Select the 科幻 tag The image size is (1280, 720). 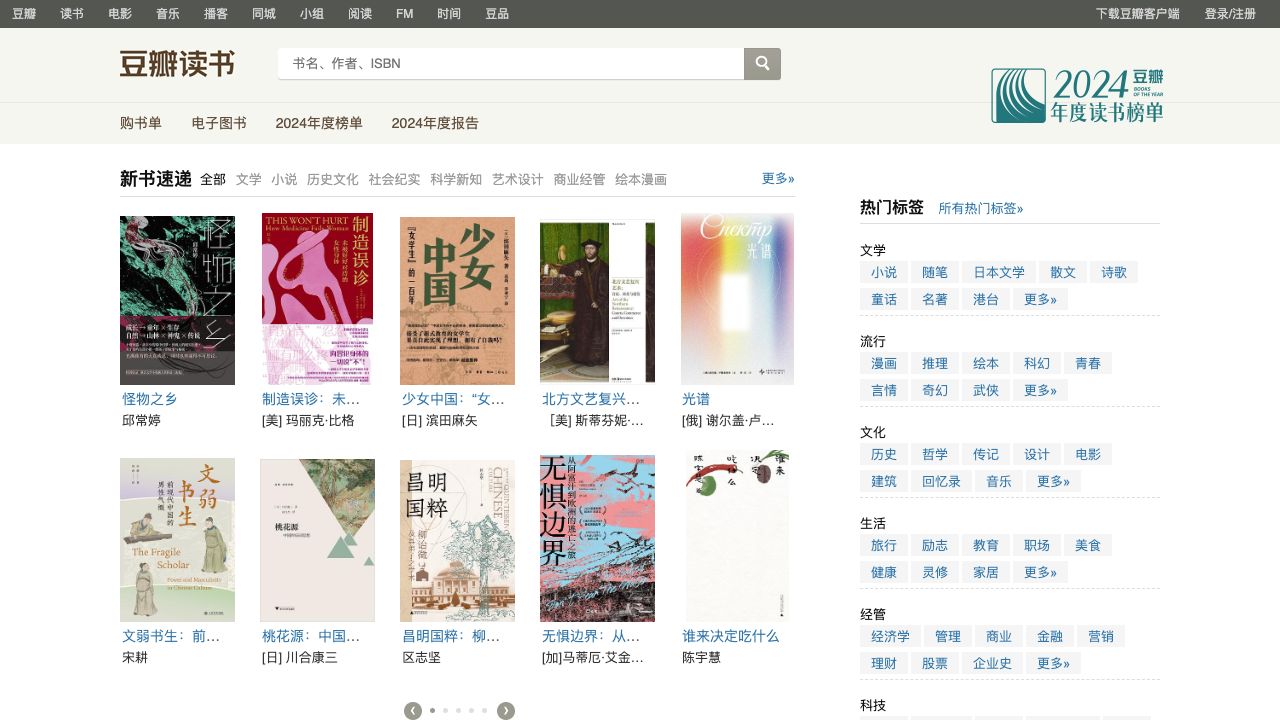tap(1037, 363)
